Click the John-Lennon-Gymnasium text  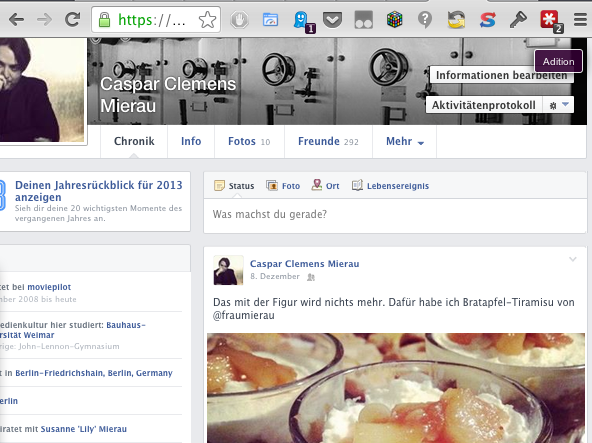click(x=69, y=346)
